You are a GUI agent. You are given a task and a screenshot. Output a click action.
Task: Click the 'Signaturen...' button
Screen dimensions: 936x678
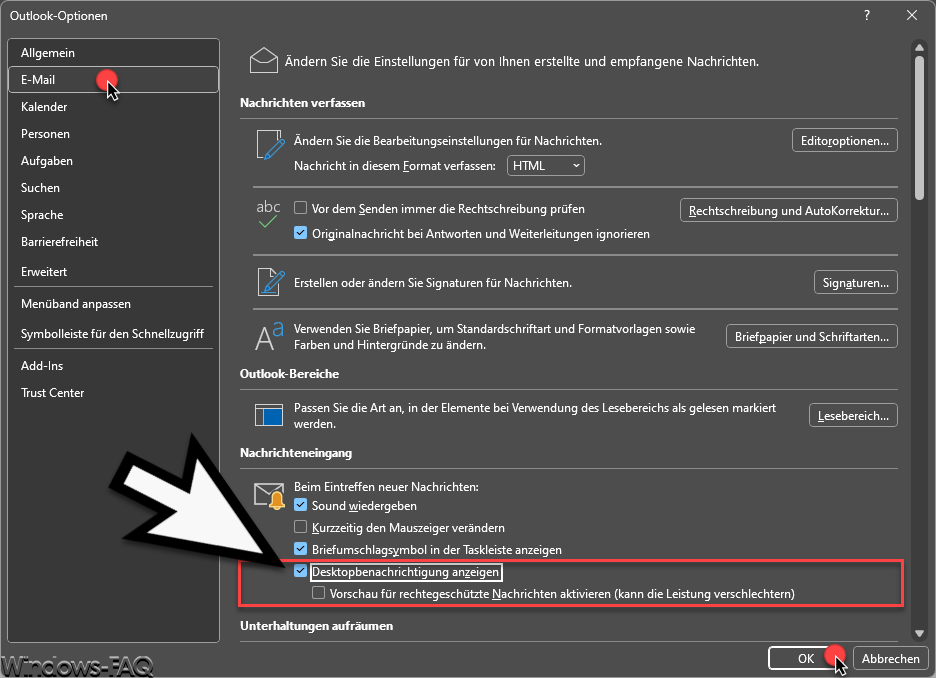855,282
